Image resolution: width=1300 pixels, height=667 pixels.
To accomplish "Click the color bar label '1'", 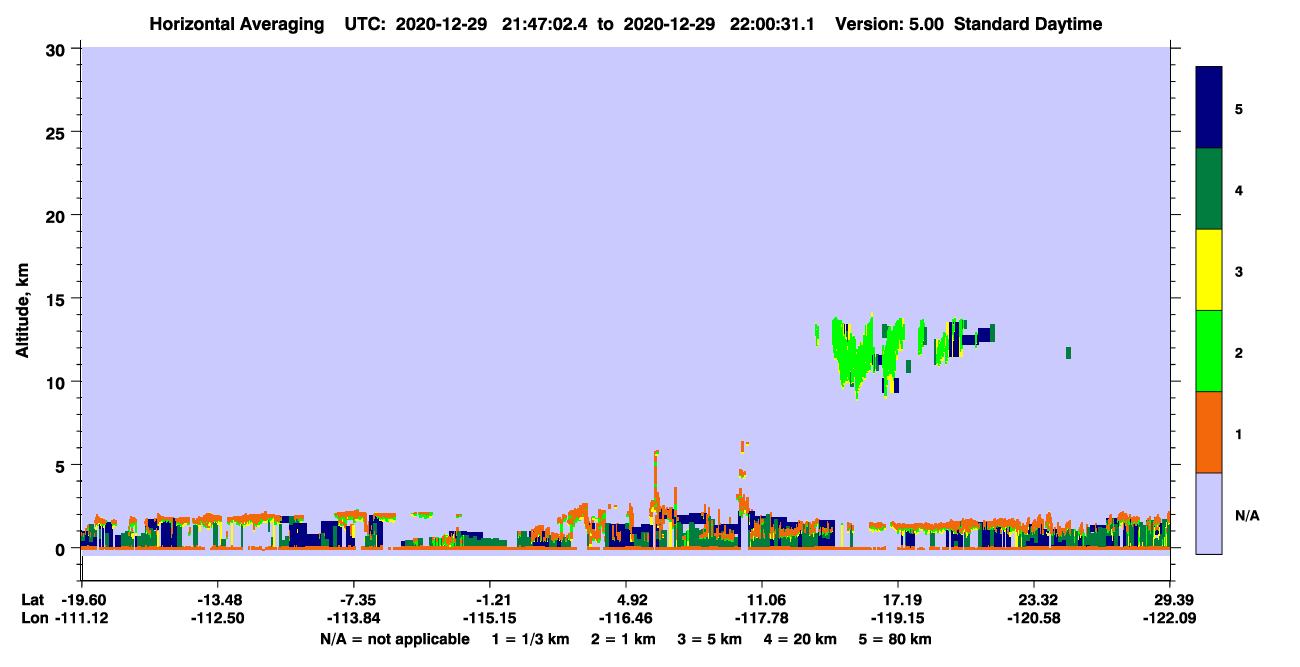I will click(x=1239, y=434).
